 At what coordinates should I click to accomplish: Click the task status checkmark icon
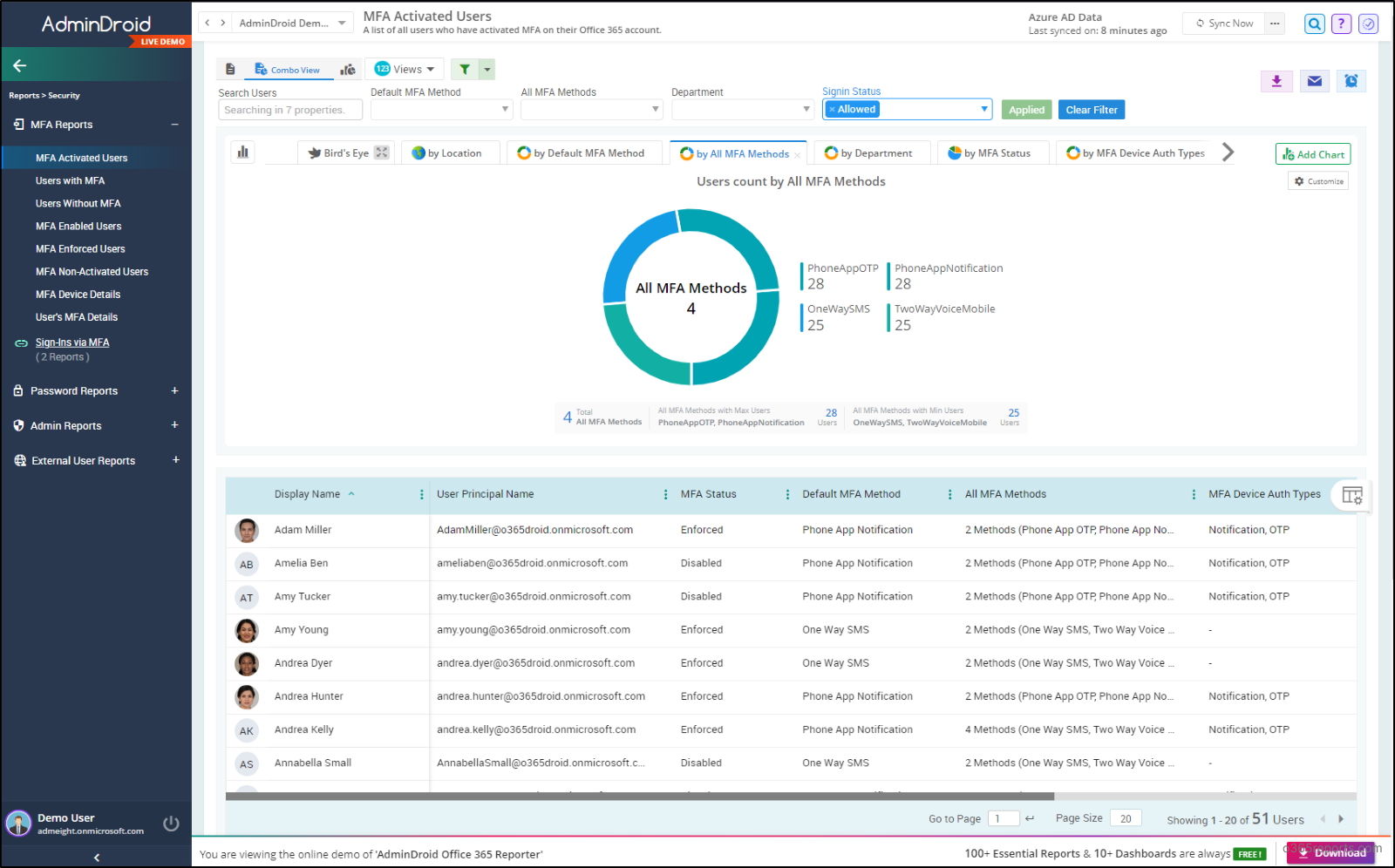click(x=1369, y=24)
